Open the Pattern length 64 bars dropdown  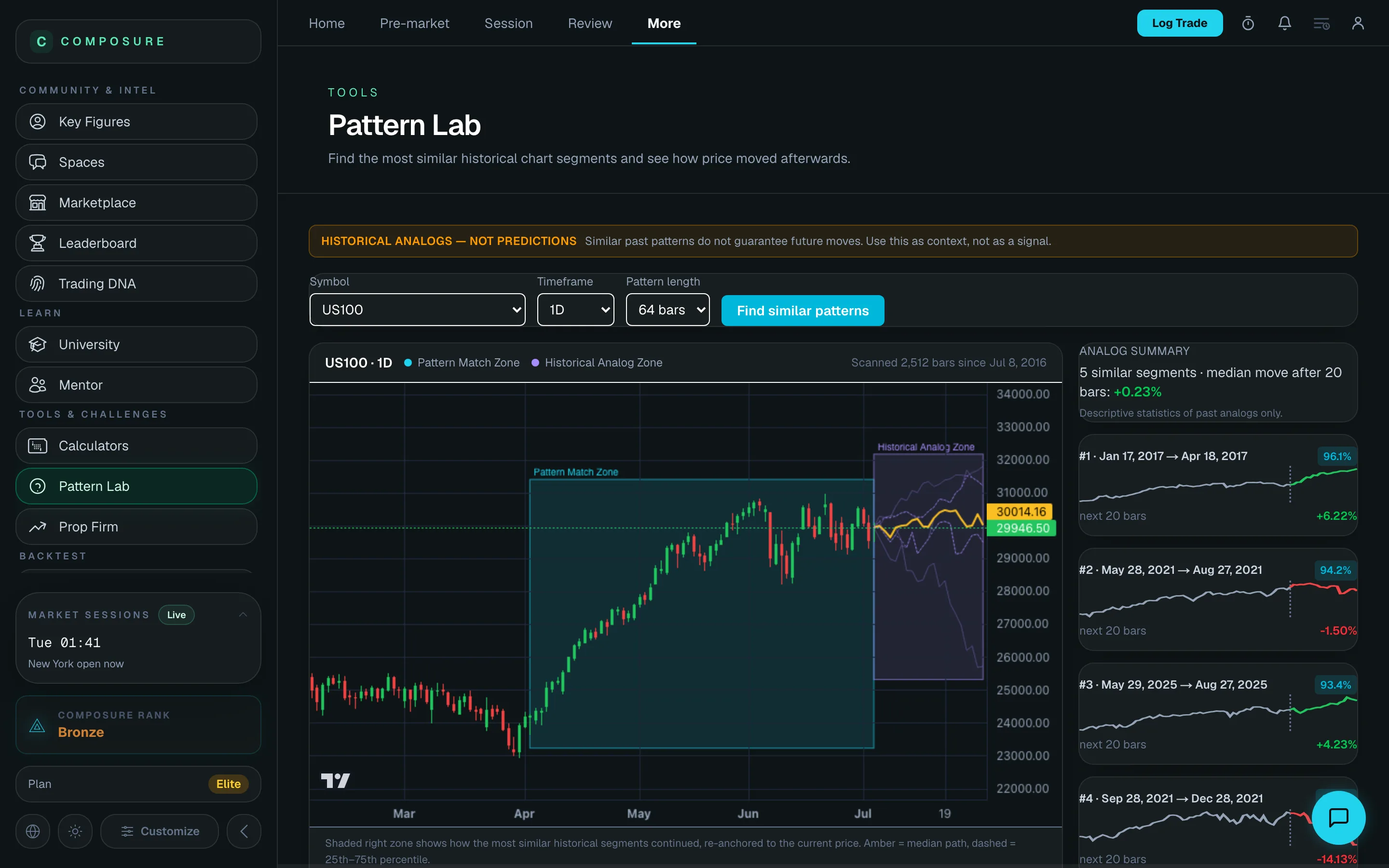click(667, 310)
